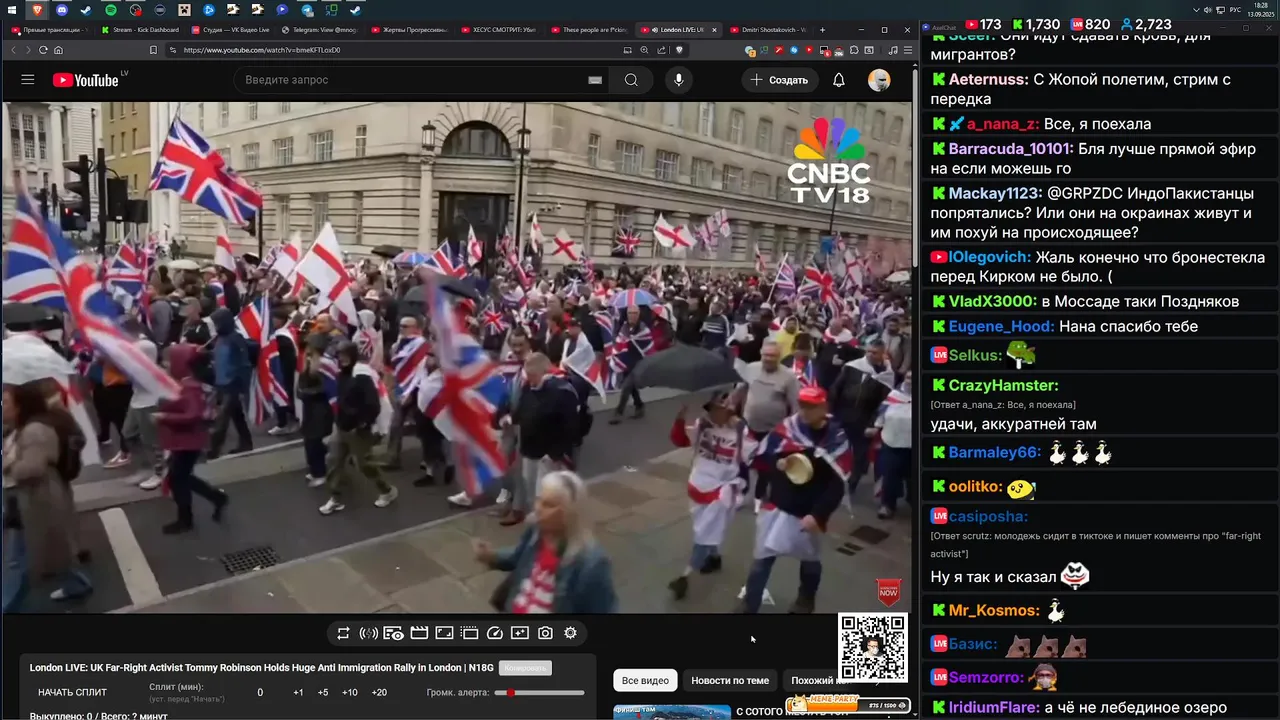Click username Barracuda_10101 in chat
This screenshot has width=1280, height=720.
(1011, 149)
